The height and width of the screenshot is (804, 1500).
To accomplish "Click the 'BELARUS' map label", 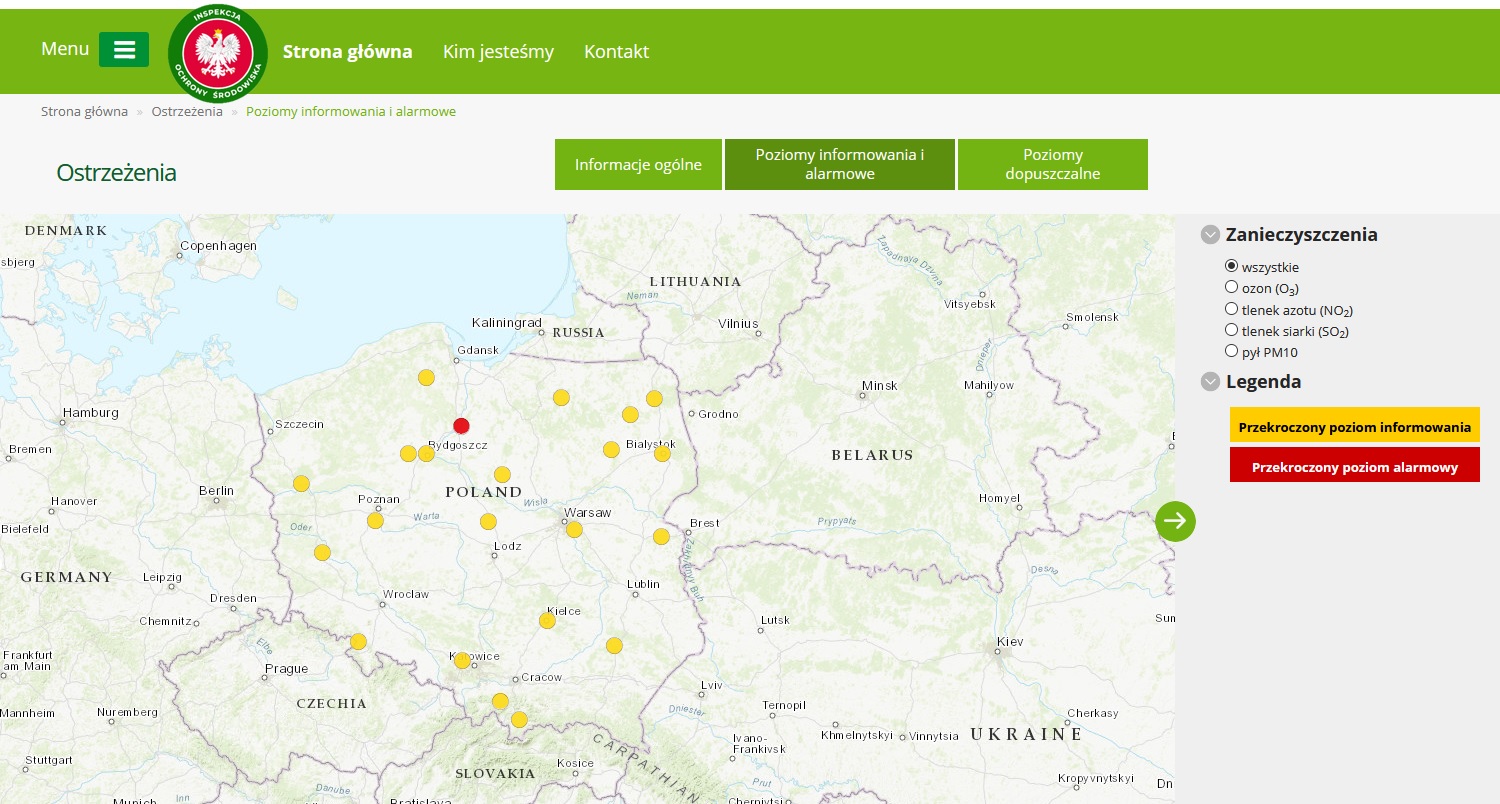I will tap(873, 455).
